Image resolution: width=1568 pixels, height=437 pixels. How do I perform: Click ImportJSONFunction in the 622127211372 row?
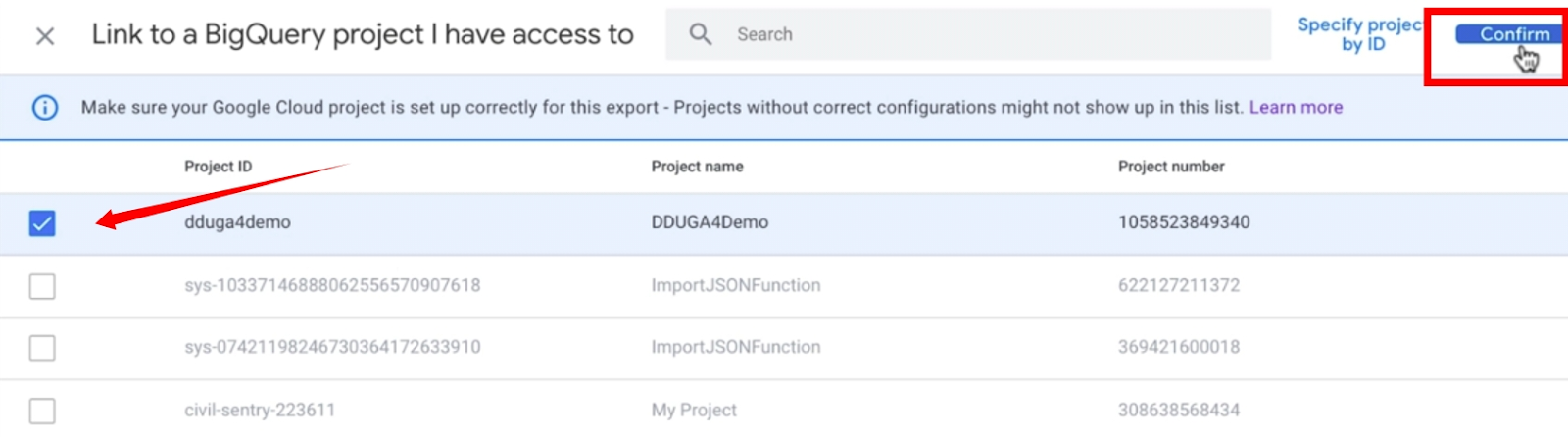point(736,285)
